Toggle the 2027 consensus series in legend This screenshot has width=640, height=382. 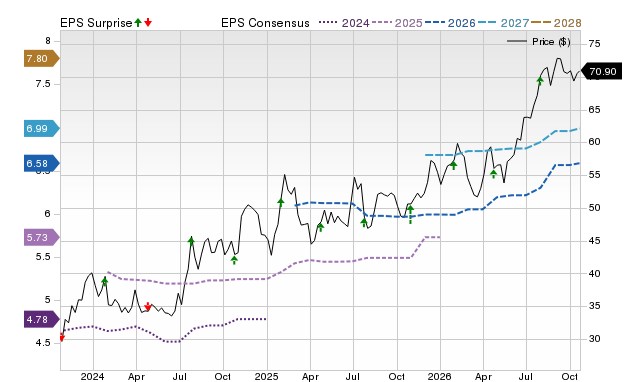[504, 23]
